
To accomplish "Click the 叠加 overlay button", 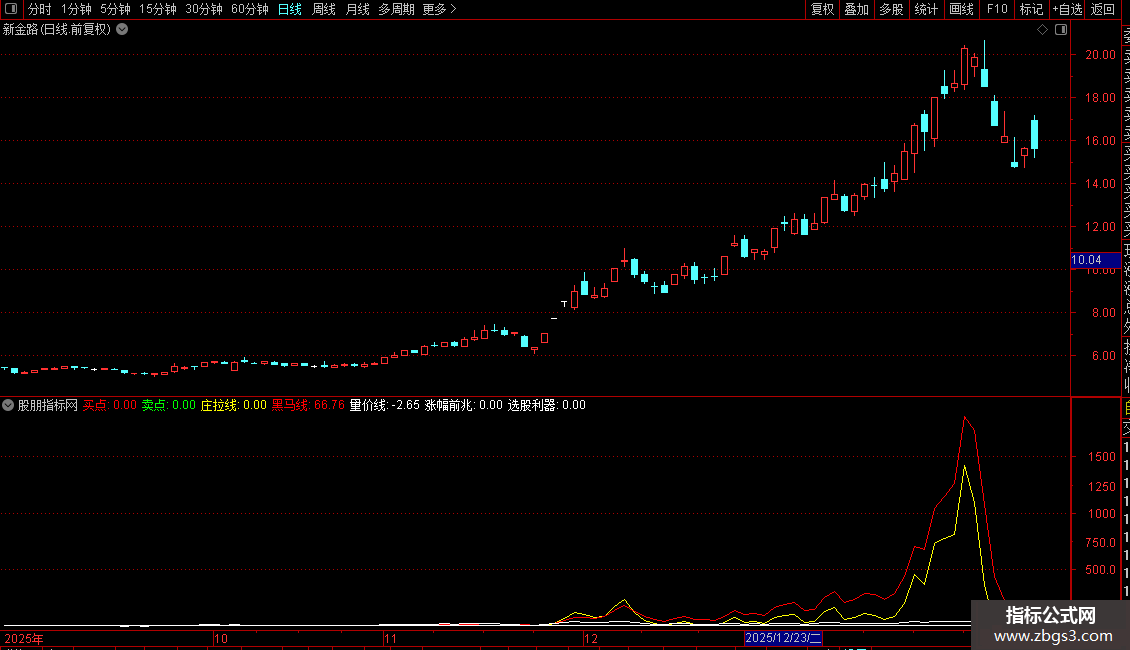I will pos(857,9).
